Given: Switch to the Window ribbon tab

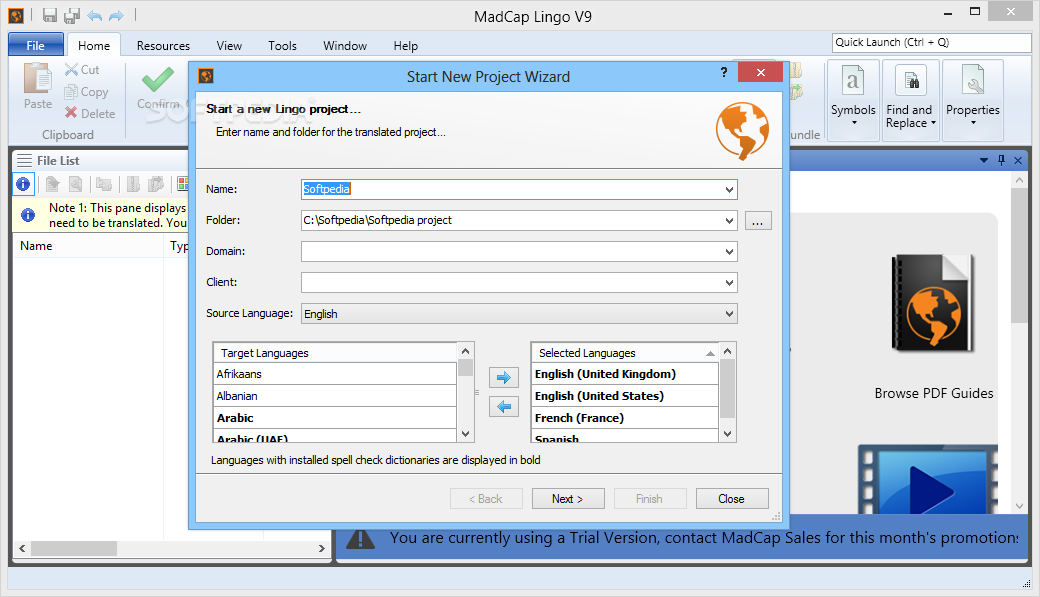Looking at the screenshot, I should click(345, 46).
